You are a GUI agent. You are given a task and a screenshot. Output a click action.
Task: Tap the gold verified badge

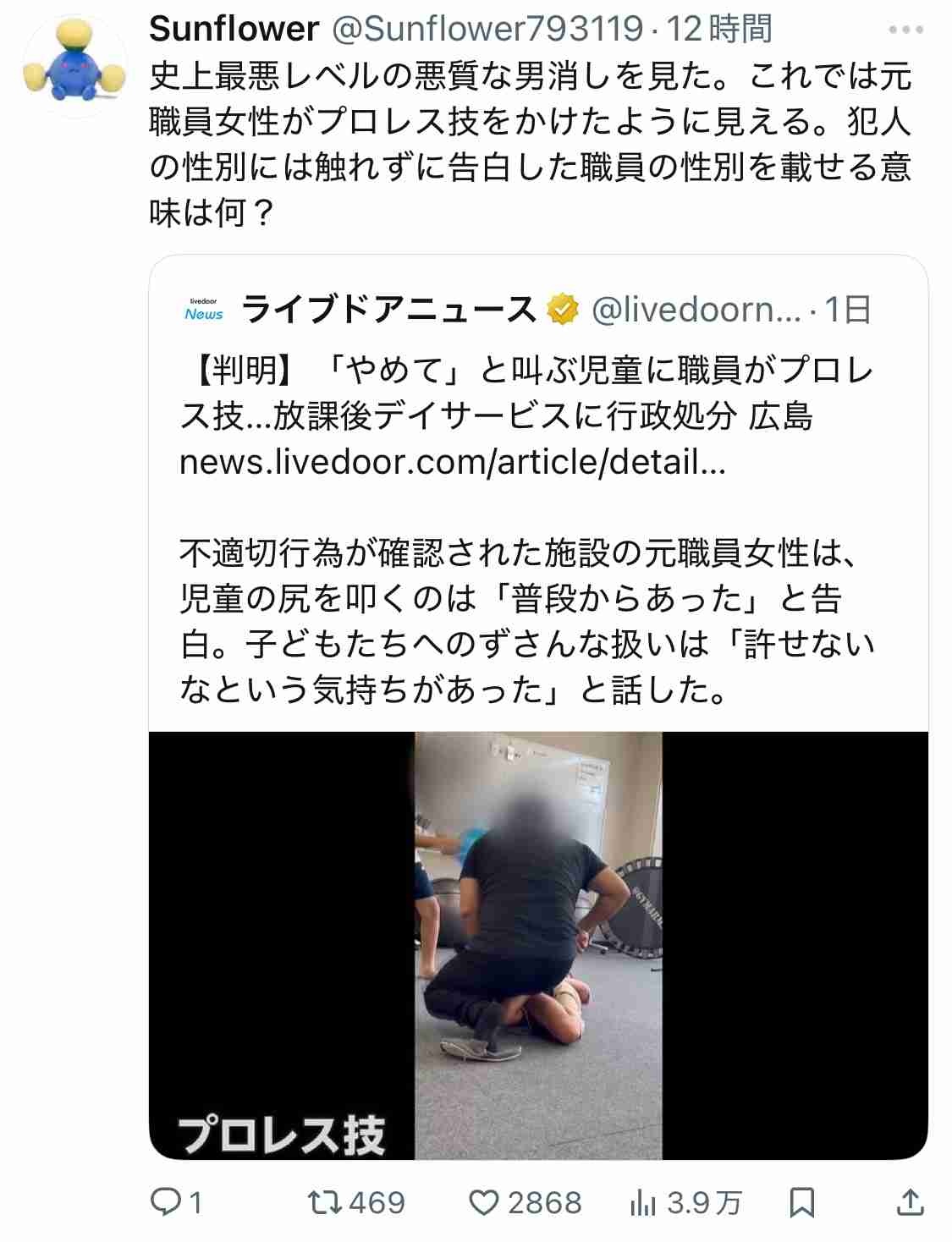pyautogui.click(x=562, y=310)
